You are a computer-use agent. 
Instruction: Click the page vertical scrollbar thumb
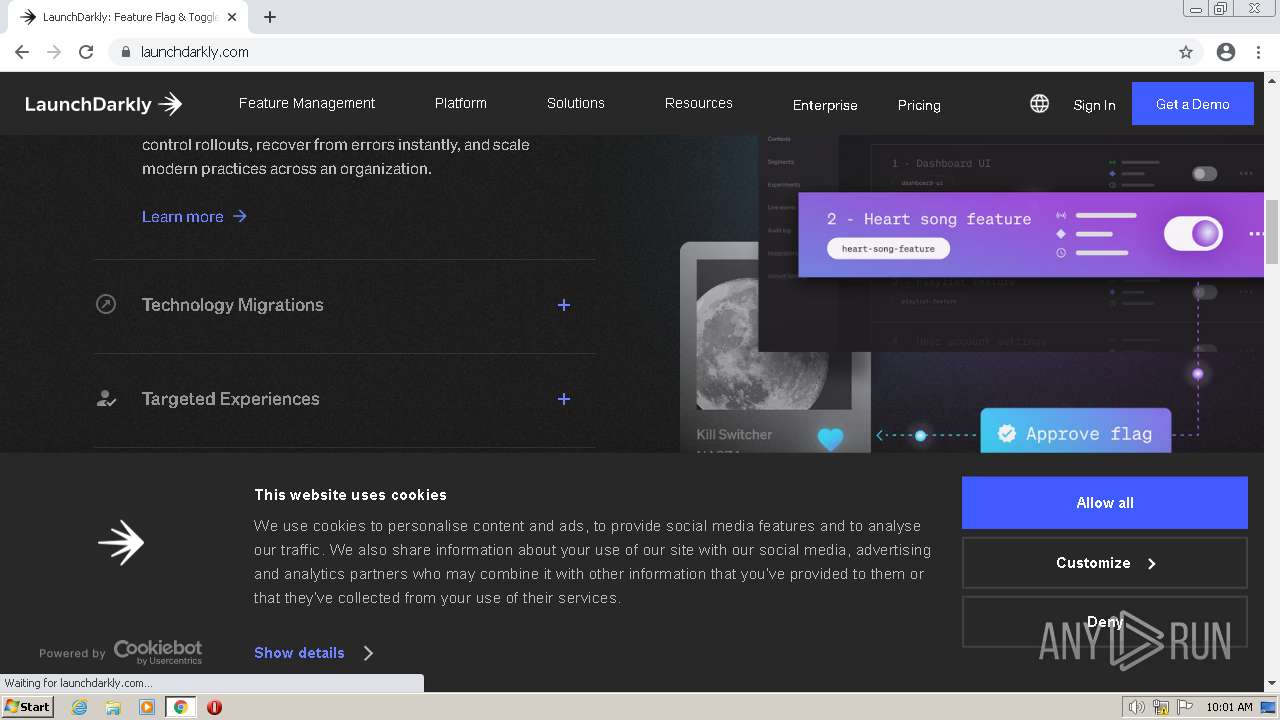(x=1272, y=231)
